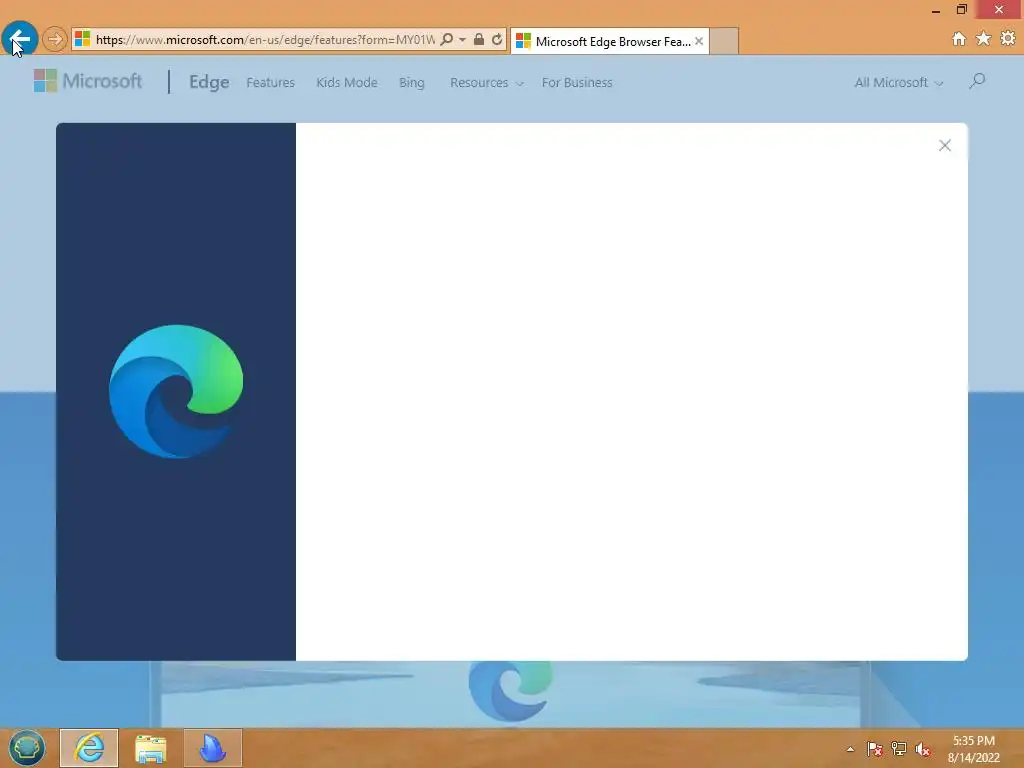Open the Bing nav item
Image resolution: width=1024 pixels, height=768 pixels.
411,82
